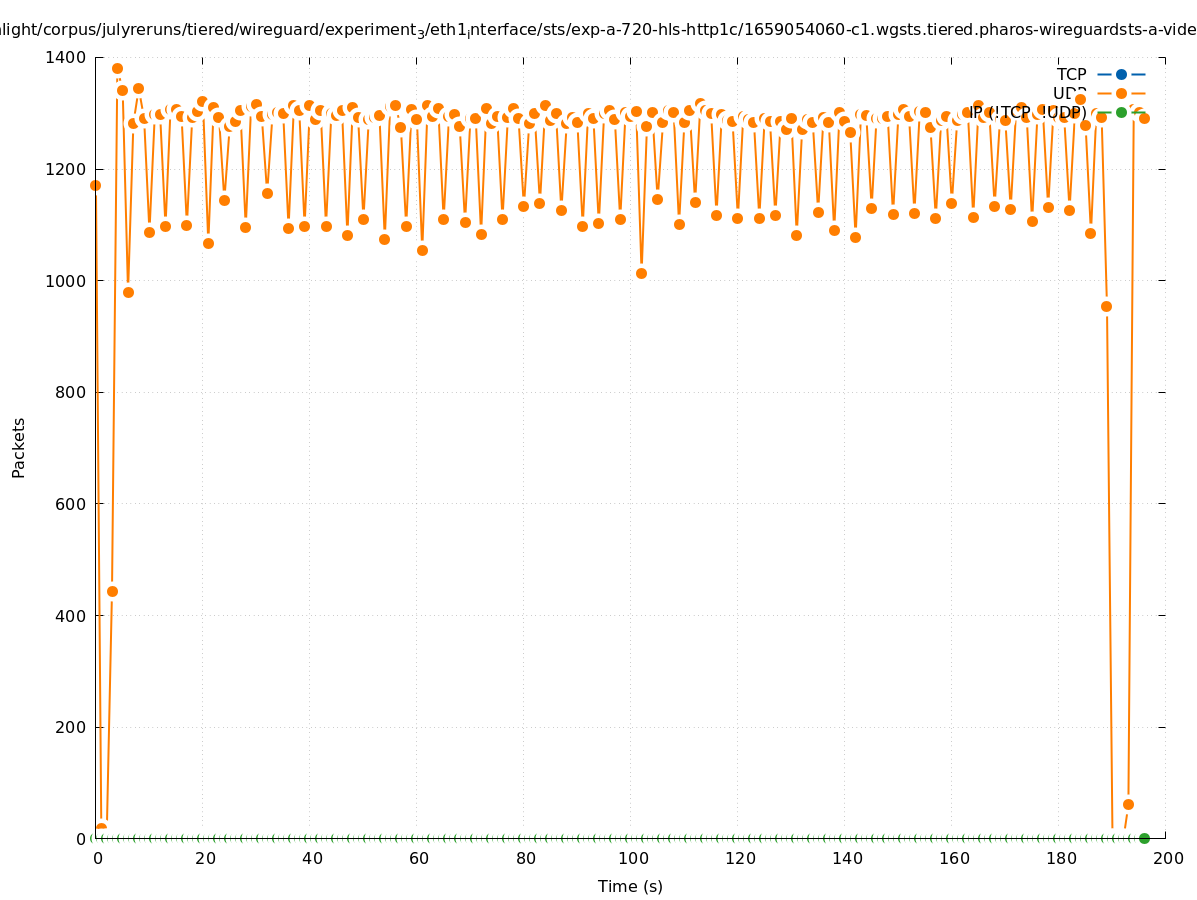Click the UDP point near 62 packets

(x=1128, y=804)
